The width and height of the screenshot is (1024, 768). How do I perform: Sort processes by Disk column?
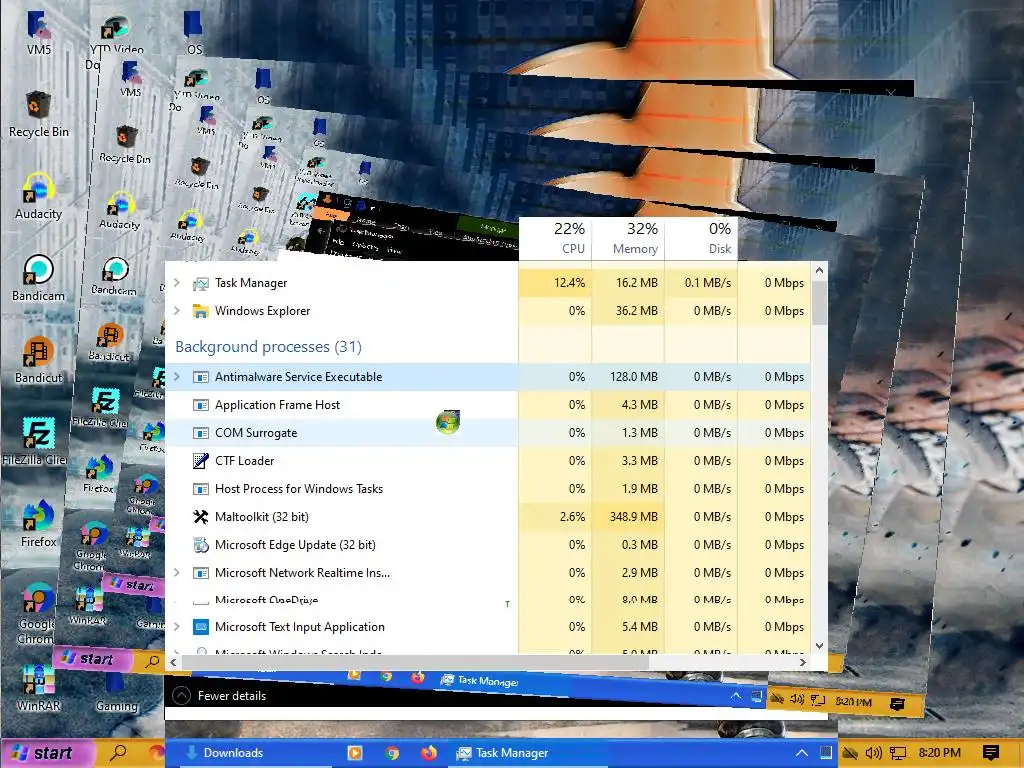701,238
